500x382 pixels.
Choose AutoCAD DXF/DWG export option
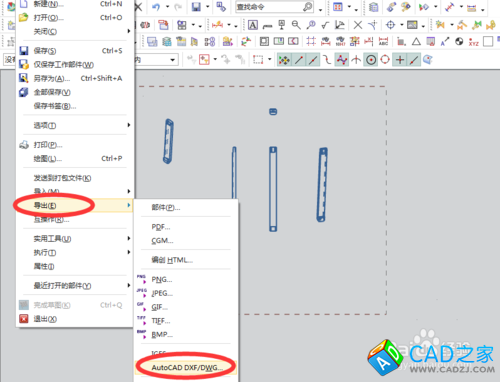tap(187, 368)
